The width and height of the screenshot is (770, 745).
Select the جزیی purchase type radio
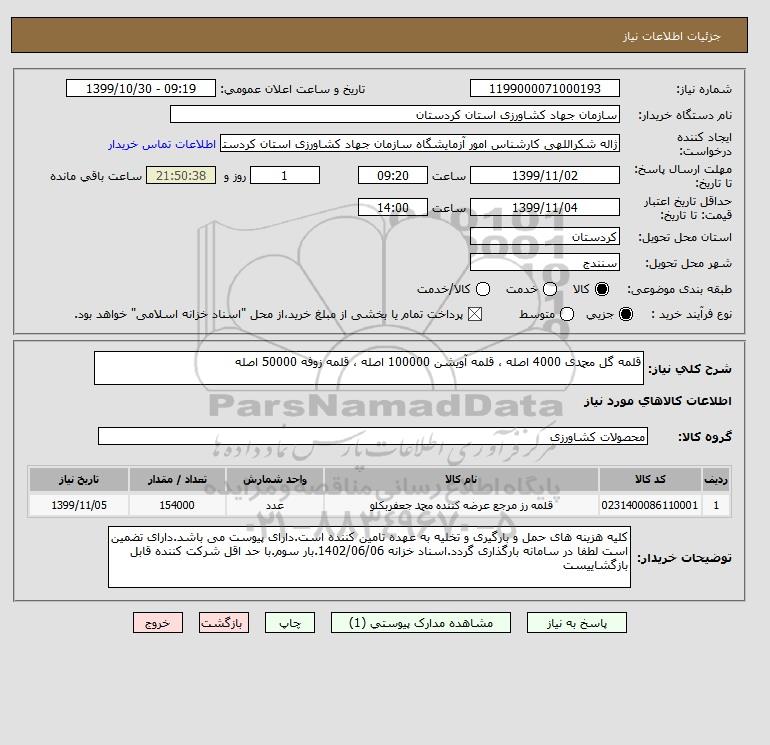pyautogui.click(x=626, y=314)
